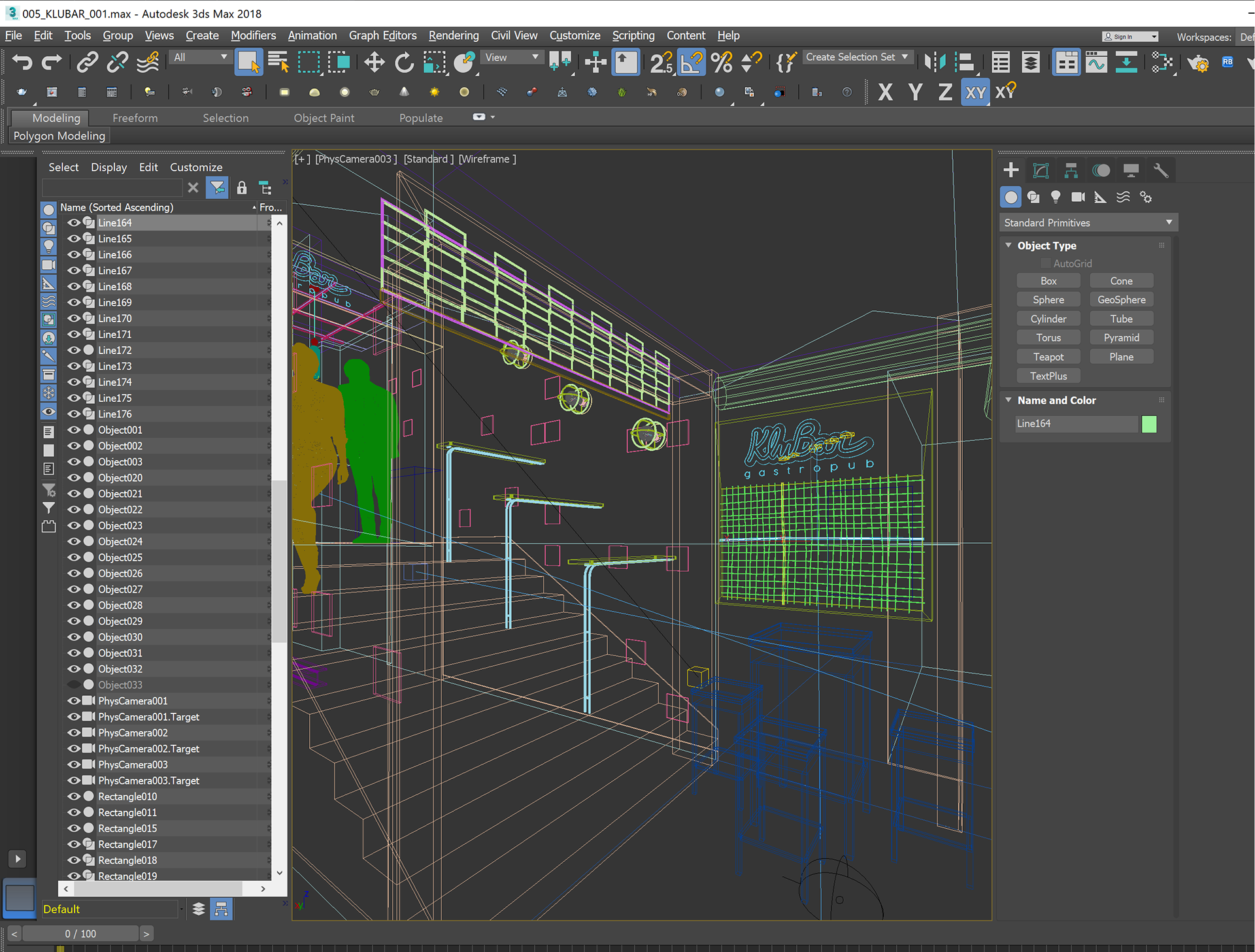This screenshot has height=952, width=1255.
Task: Switch to the Freeform ribbon tab
Action: (135, 118)
